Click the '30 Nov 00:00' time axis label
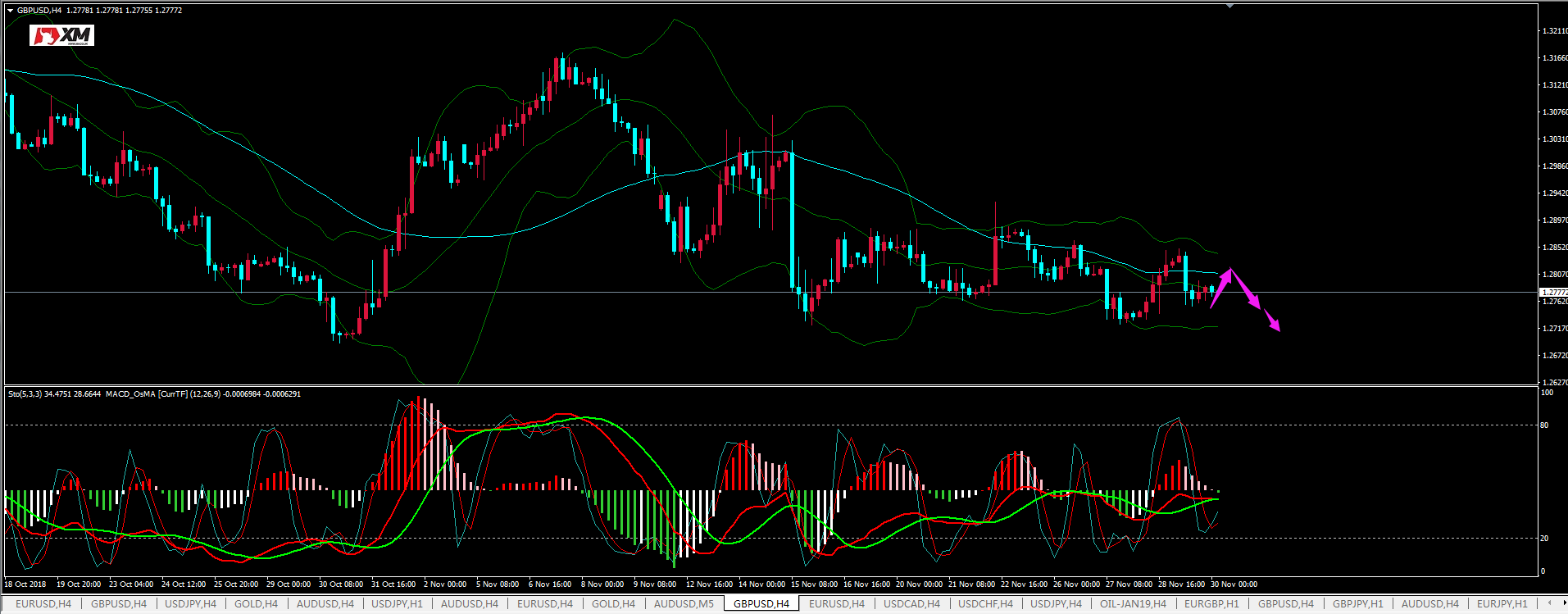The width and height of the screenshot is (1568, 614). click(x=1234, y=584)
